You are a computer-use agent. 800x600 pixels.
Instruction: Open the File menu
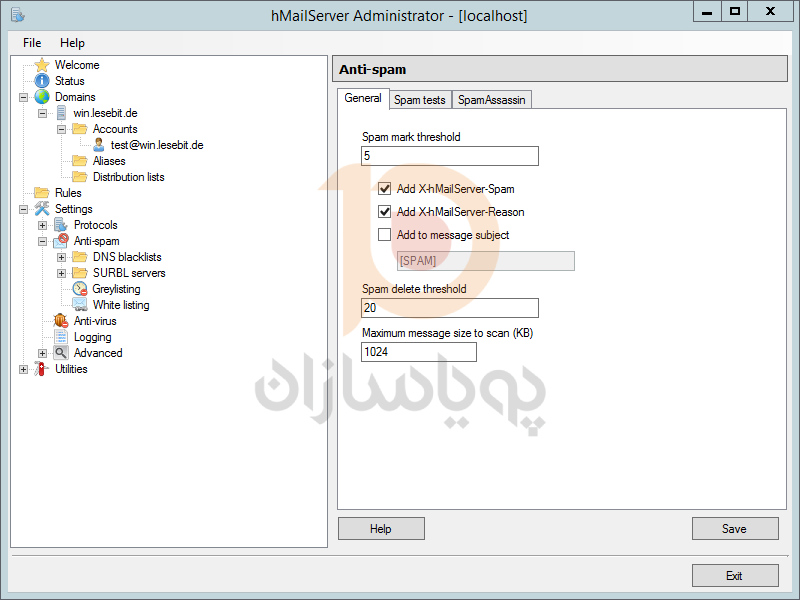click(x=32, y=43)
